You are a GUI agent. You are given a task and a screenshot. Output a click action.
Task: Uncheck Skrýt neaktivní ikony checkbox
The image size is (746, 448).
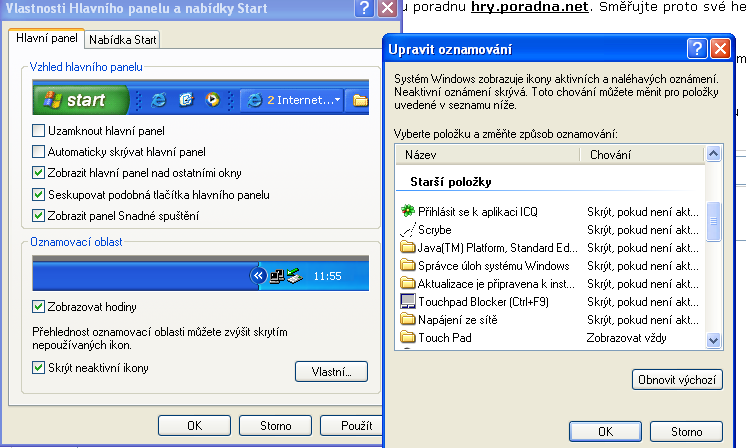pyautogui.click(x=39, y=368)
